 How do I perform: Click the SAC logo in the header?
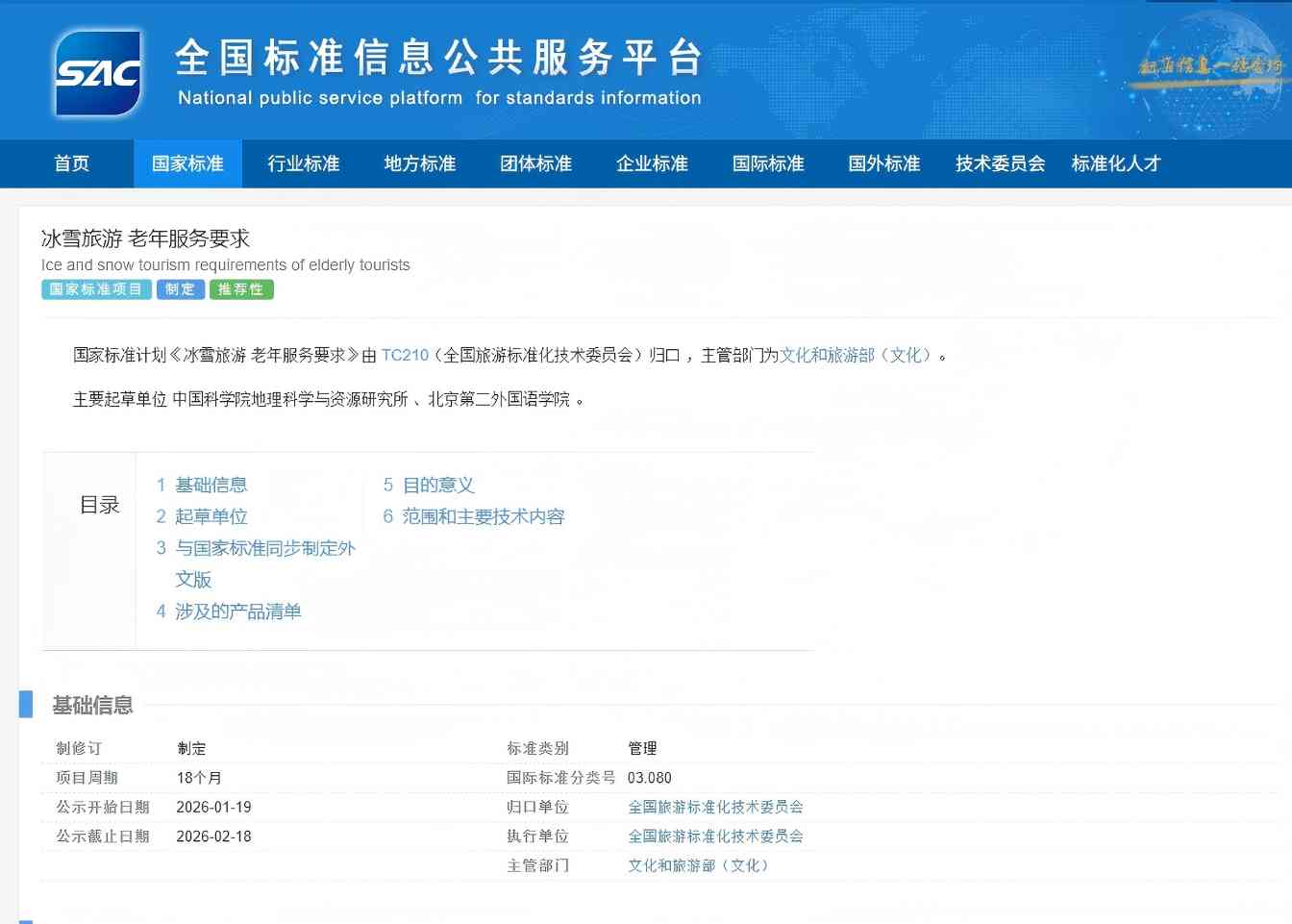(x=96, y=70)
